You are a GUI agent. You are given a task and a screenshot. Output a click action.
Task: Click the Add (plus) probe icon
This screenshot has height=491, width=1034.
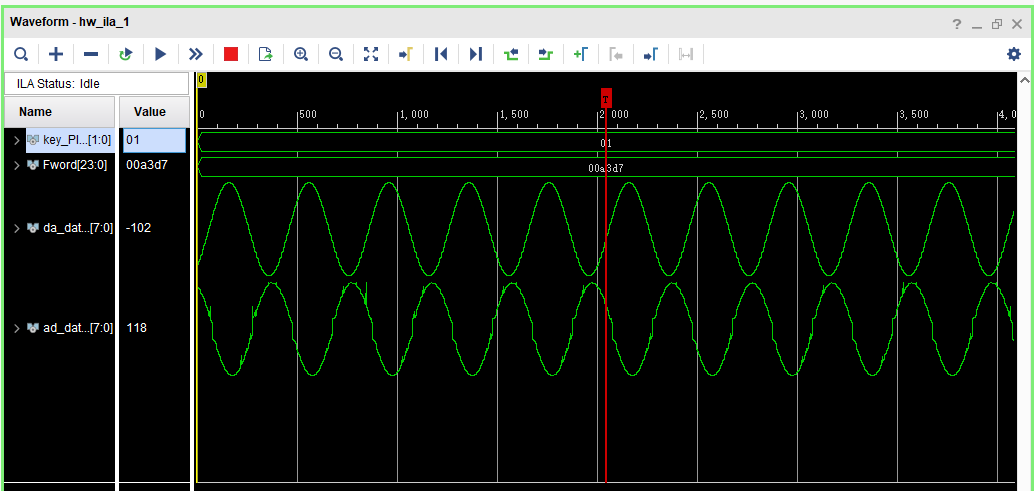pyautogui.click(x=56, y=54)
